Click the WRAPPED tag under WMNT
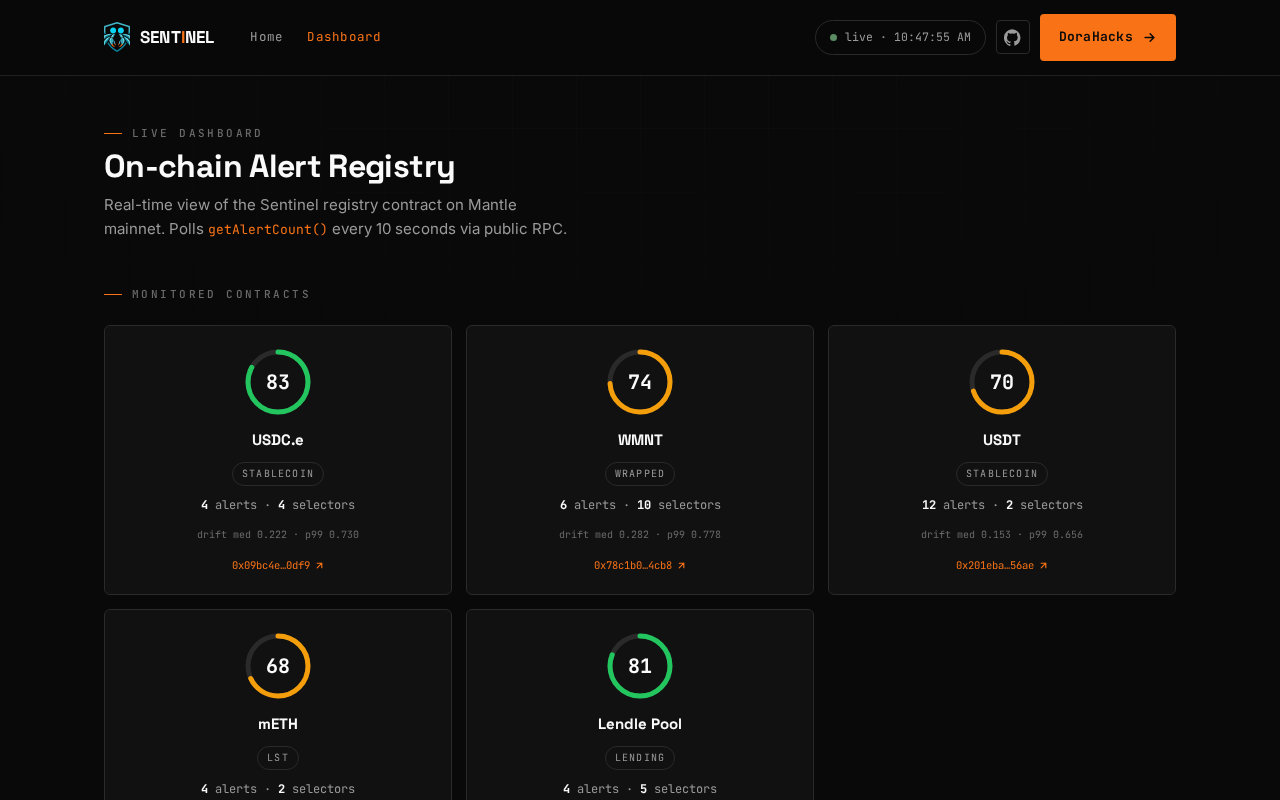 (640, 474)
